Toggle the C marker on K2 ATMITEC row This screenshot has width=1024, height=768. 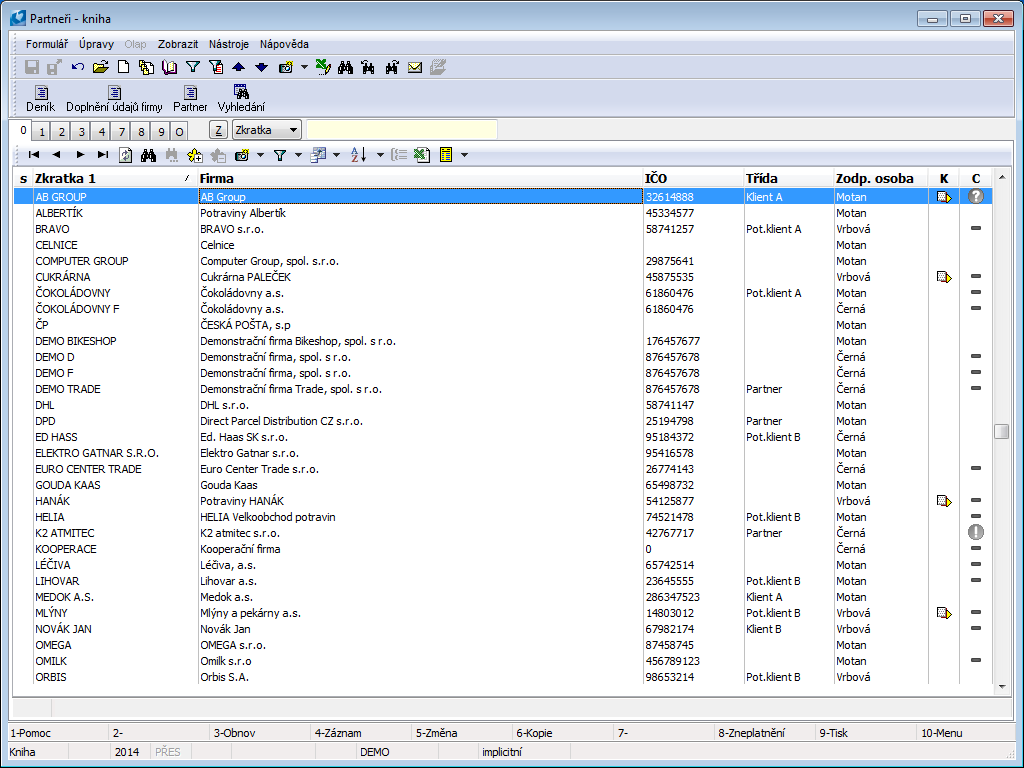pos(976,533)
